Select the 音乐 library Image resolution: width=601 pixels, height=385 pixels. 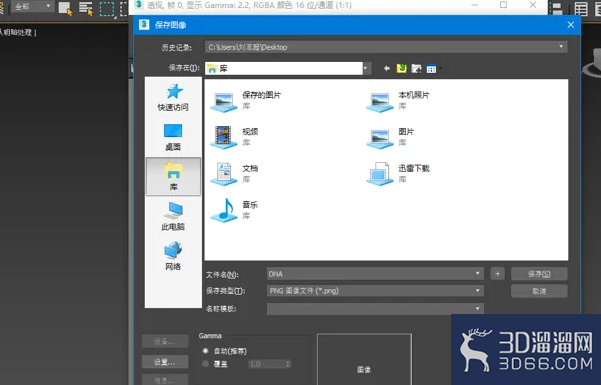tap(235, 210)
